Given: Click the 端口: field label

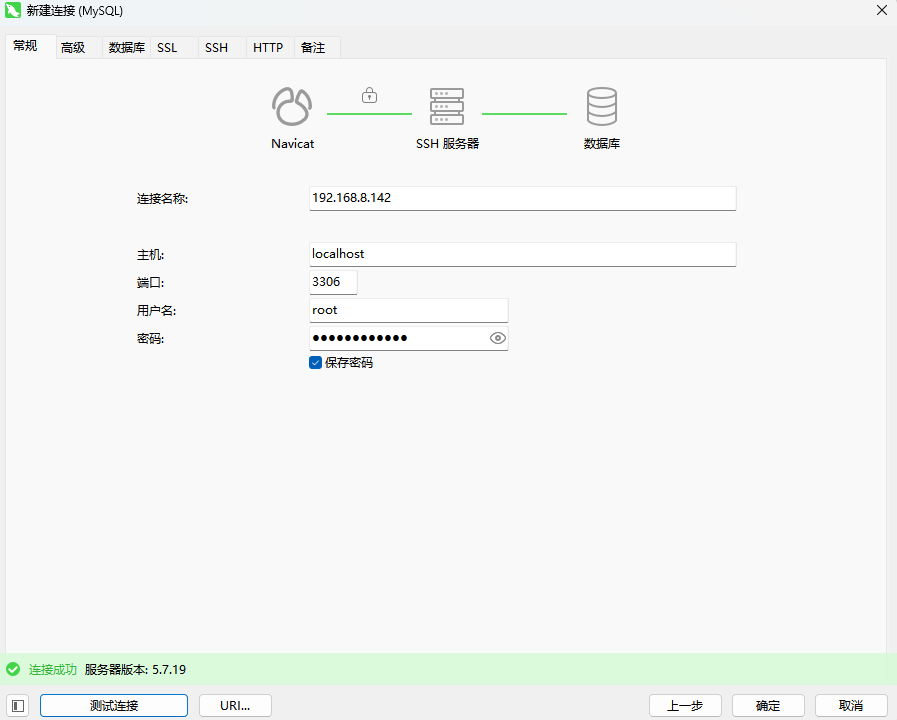Looking at the screenshot, I should coord(150,283).
